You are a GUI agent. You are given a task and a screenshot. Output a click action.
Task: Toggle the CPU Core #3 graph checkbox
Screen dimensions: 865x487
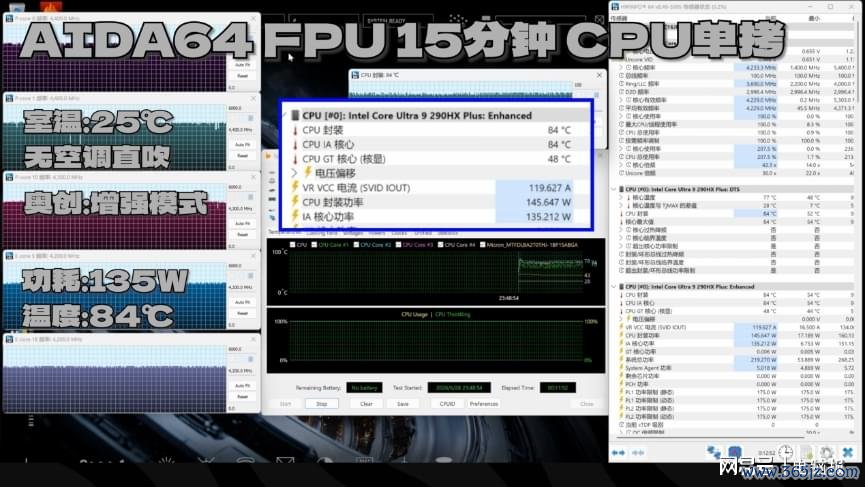pyautogui.click(x=398, y=245)
